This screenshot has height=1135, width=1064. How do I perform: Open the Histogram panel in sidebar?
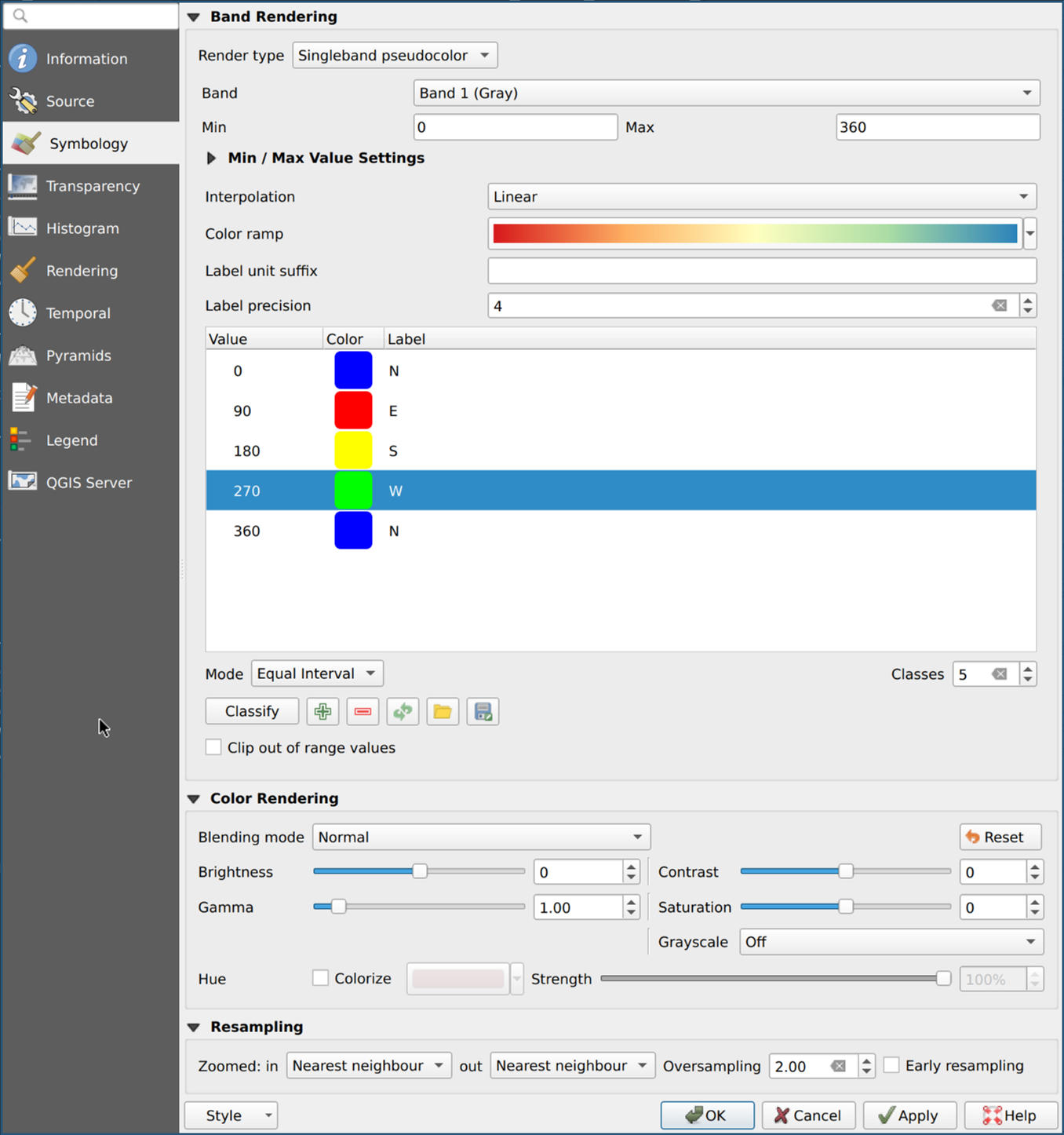82,228
